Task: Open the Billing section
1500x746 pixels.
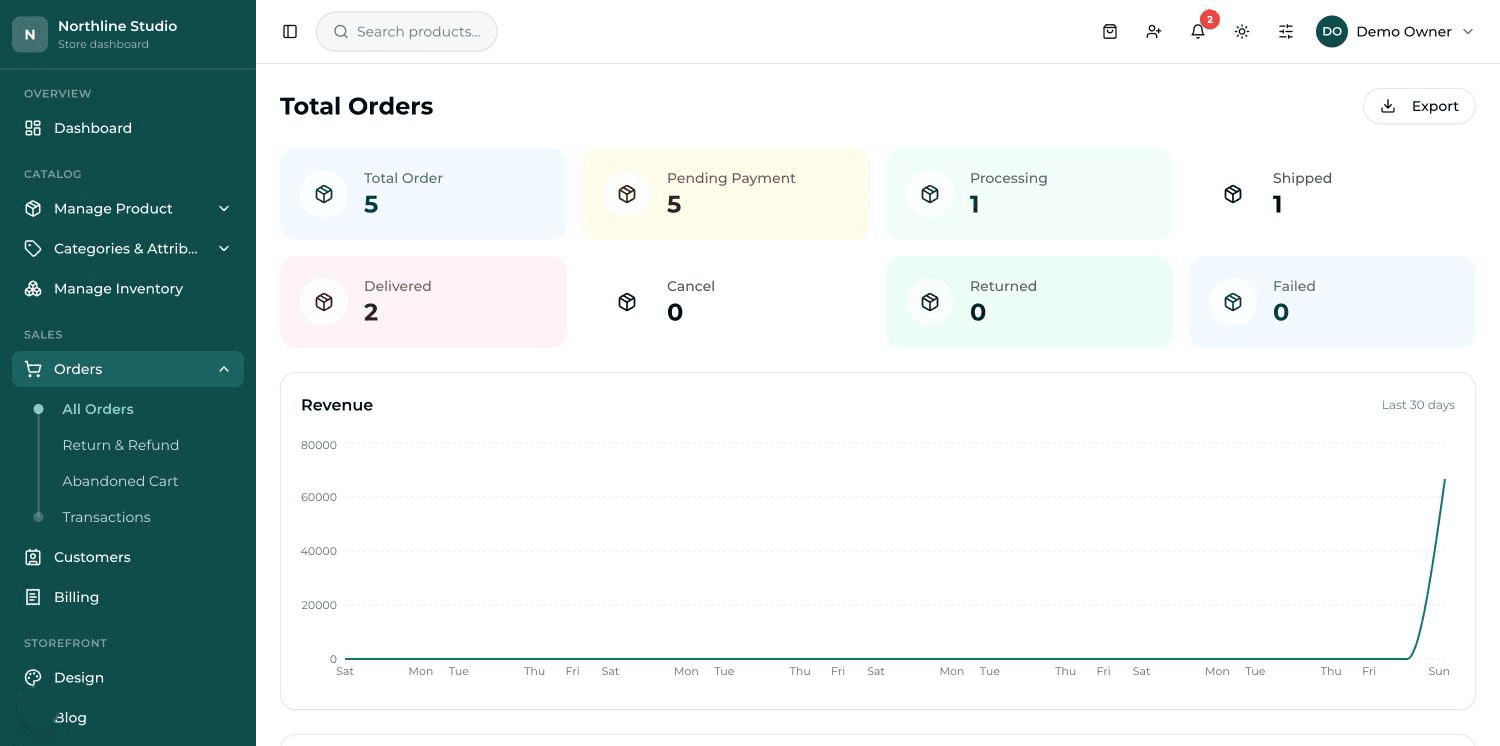Action: [128, 597]
